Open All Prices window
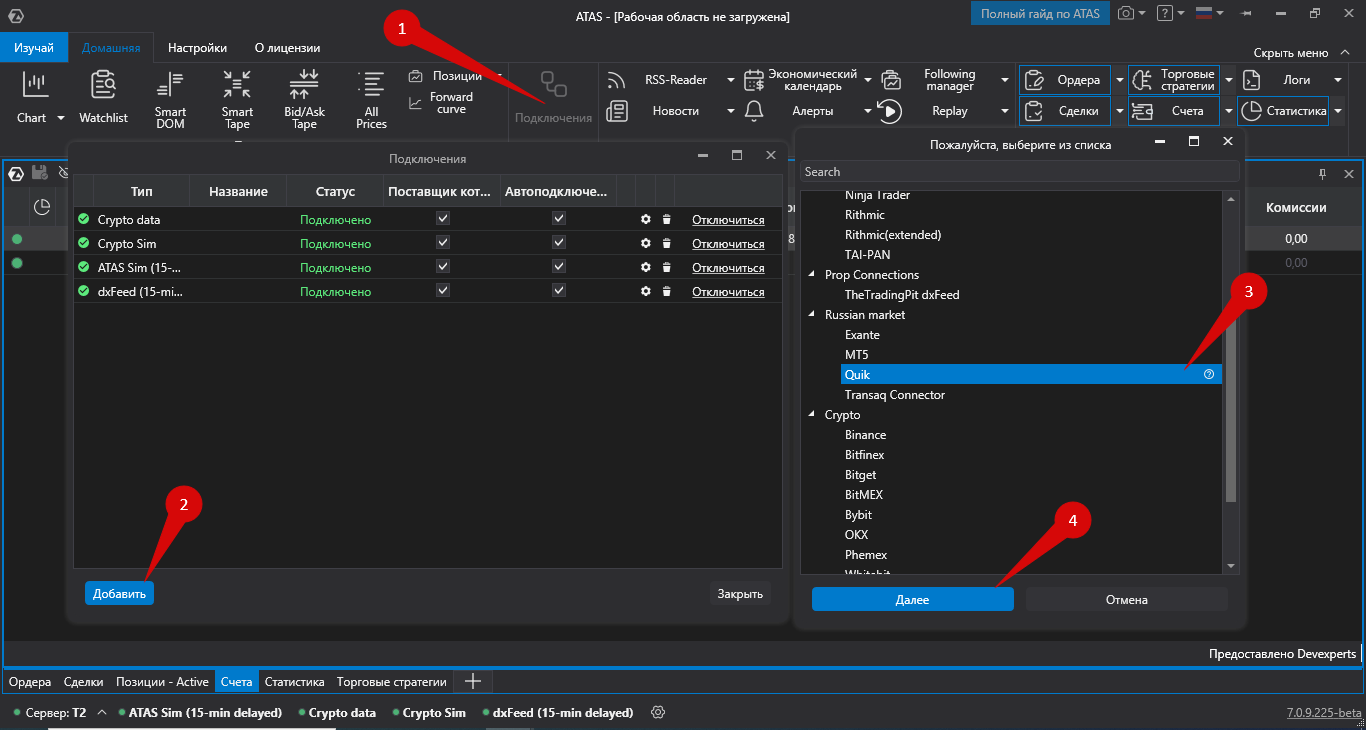The height and width of the screenshot is (730, 1366). (x=371, y=100)
